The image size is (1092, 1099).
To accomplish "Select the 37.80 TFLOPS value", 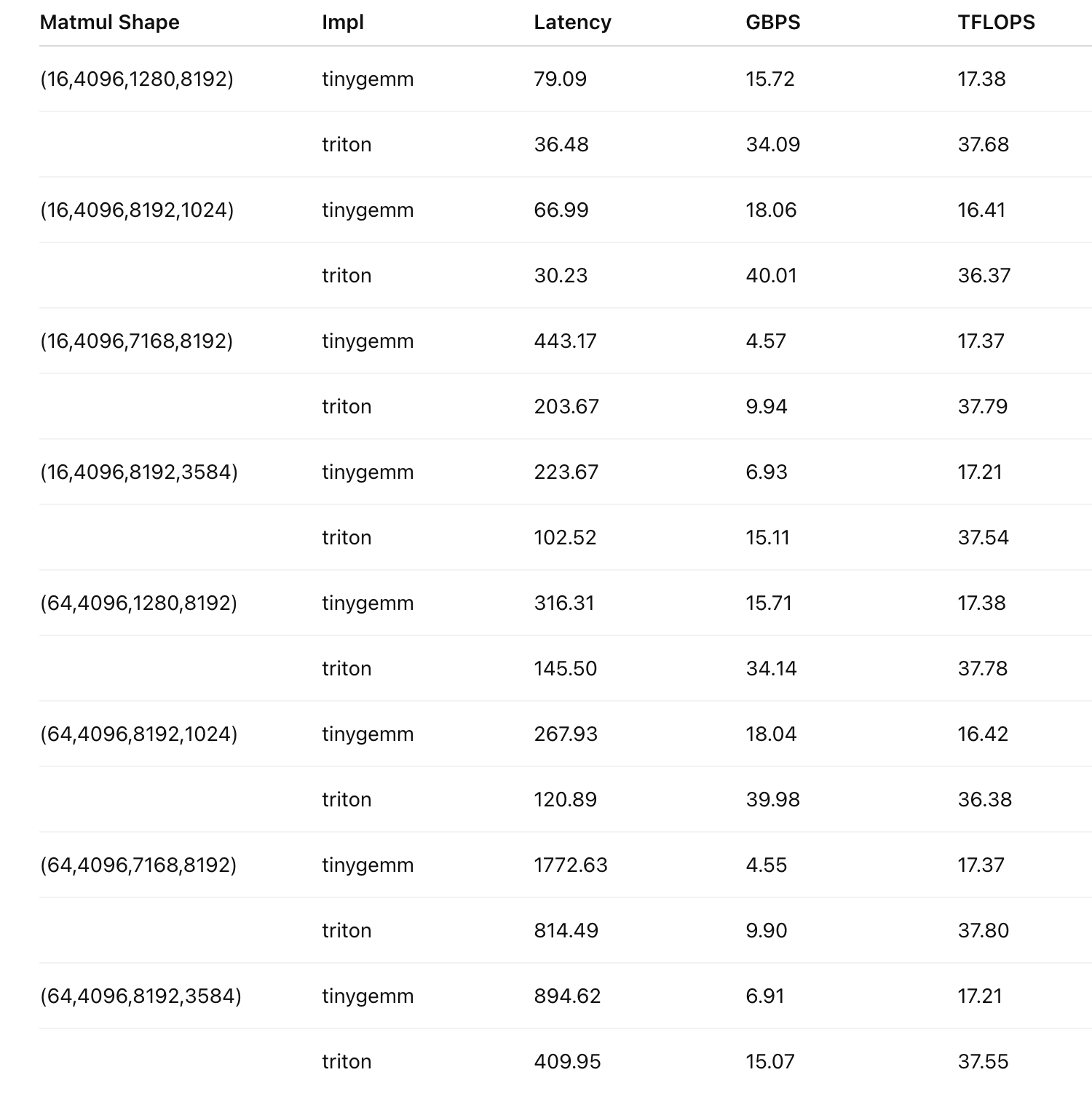I will tap(983, 930).
